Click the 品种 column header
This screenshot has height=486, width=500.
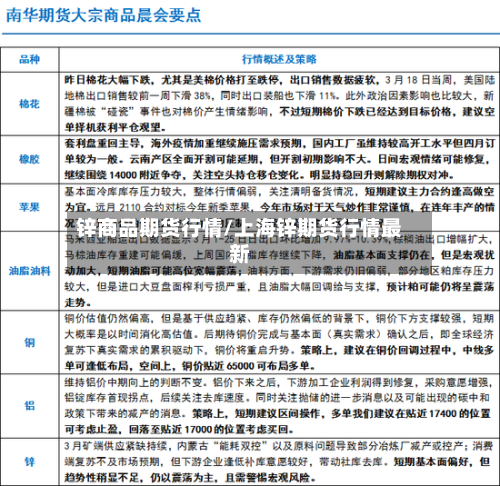(x=29, y=59)
